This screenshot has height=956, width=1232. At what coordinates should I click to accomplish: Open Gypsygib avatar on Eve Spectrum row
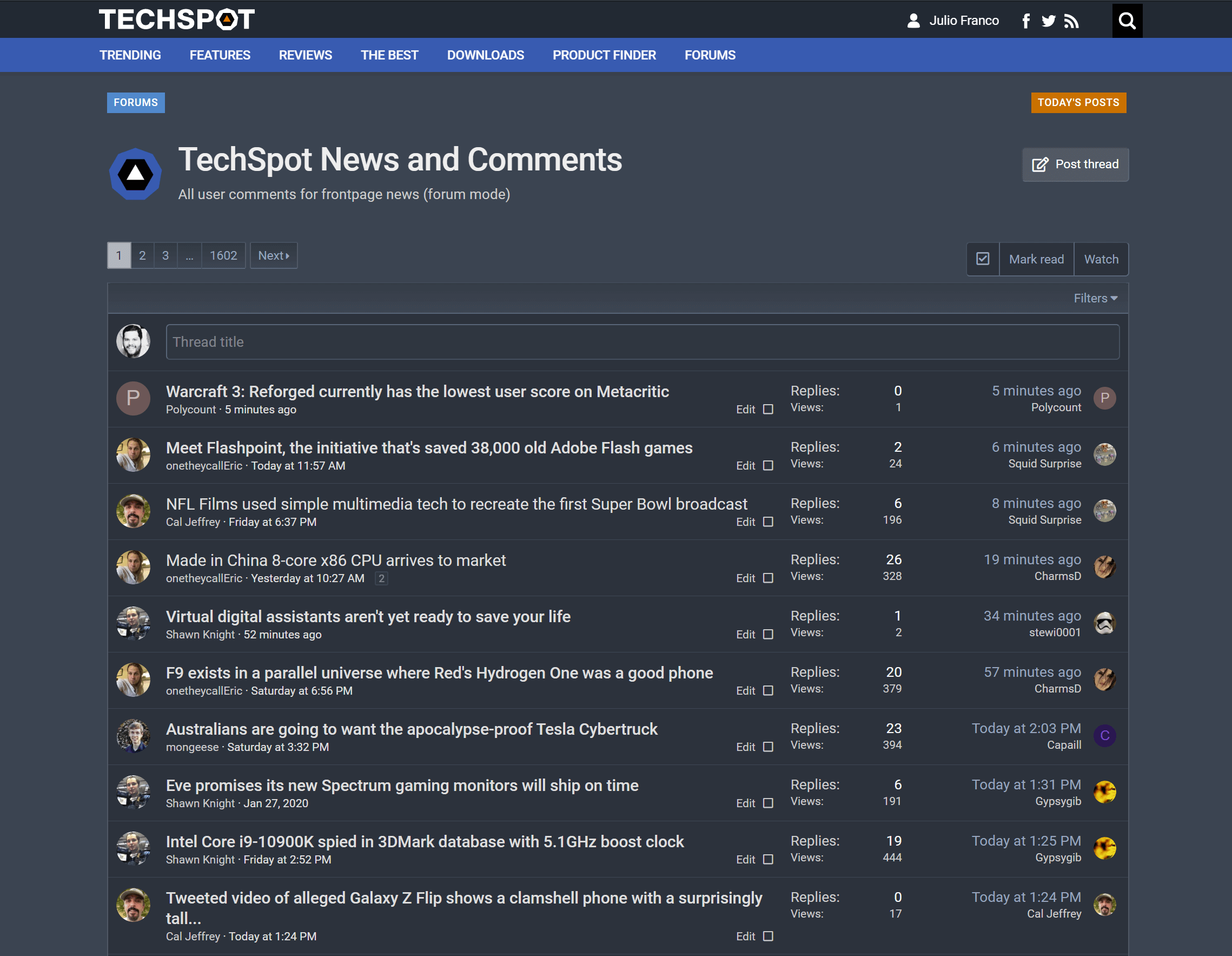pos(1104,792)
